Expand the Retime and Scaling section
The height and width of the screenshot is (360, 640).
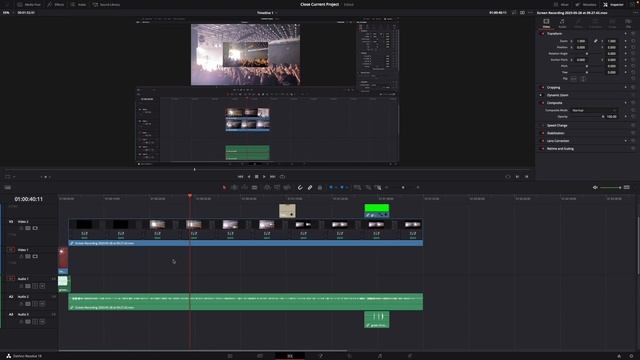(x=560, y=149)
